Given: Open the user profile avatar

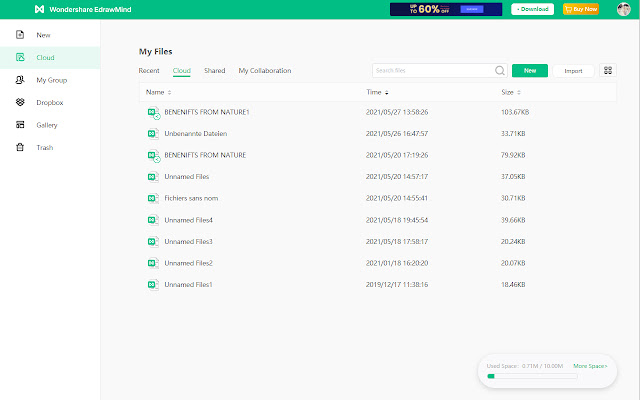Looking at the screenshot, I should point(623,9).
